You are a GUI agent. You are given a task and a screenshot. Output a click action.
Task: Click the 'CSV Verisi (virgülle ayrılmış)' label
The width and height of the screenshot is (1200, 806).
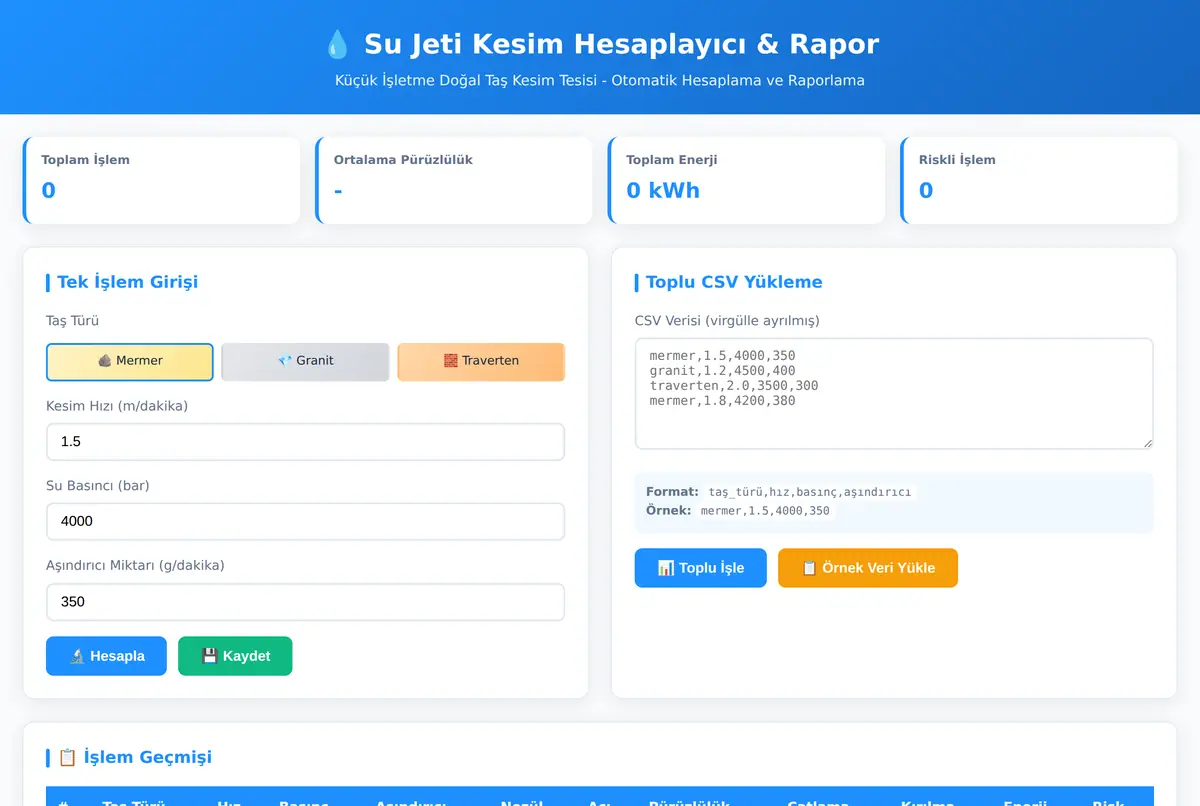(727, 321)
